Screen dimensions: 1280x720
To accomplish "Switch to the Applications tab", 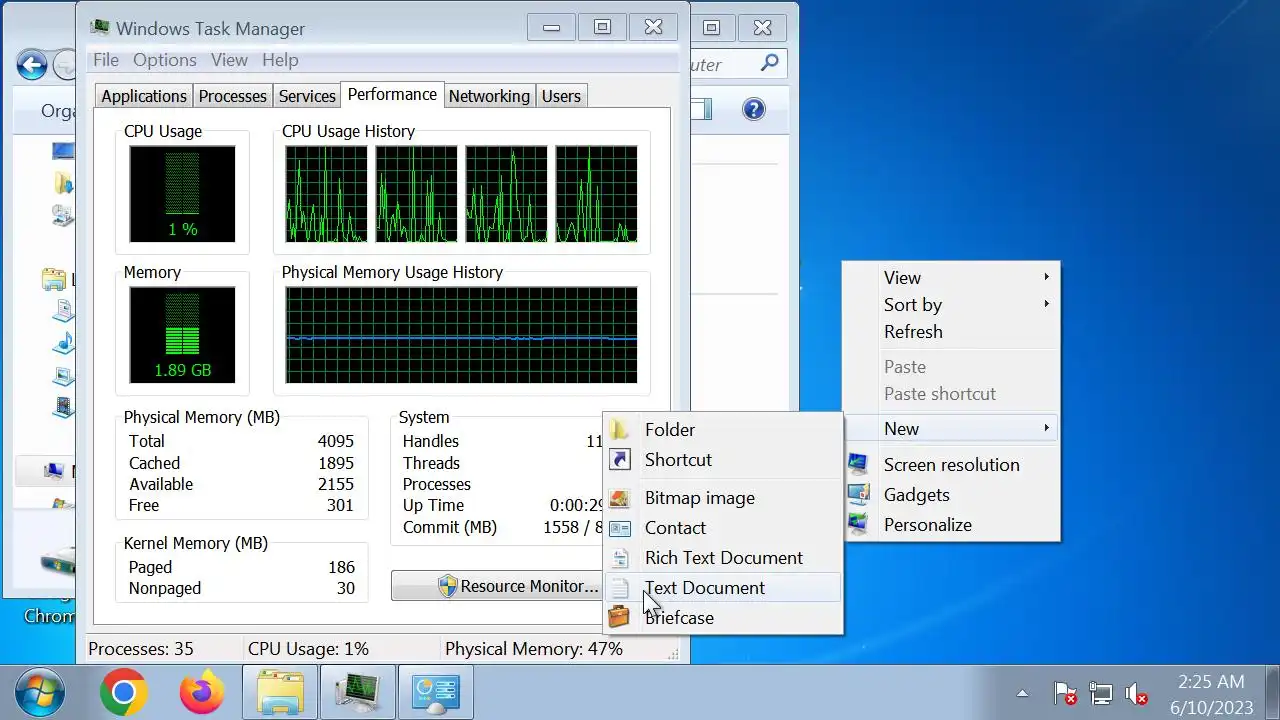I will [144, 96].
